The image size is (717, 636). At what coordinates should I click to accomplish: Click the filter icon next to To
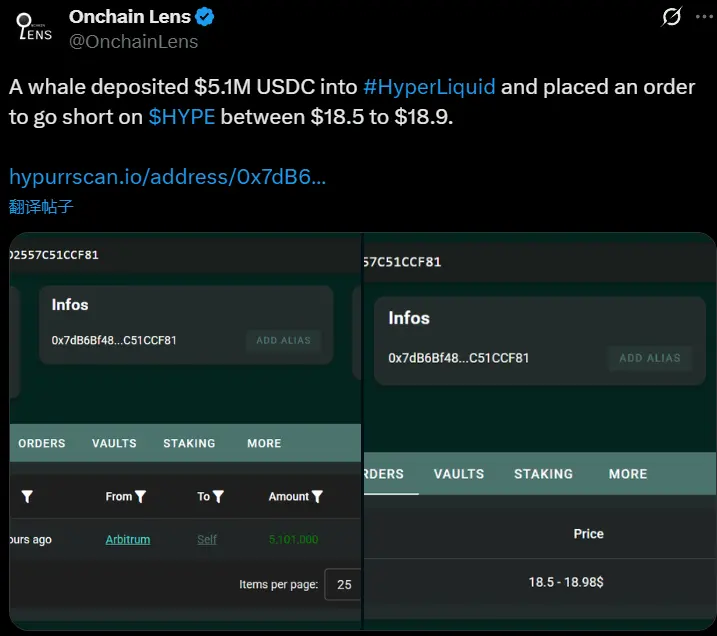219,497
